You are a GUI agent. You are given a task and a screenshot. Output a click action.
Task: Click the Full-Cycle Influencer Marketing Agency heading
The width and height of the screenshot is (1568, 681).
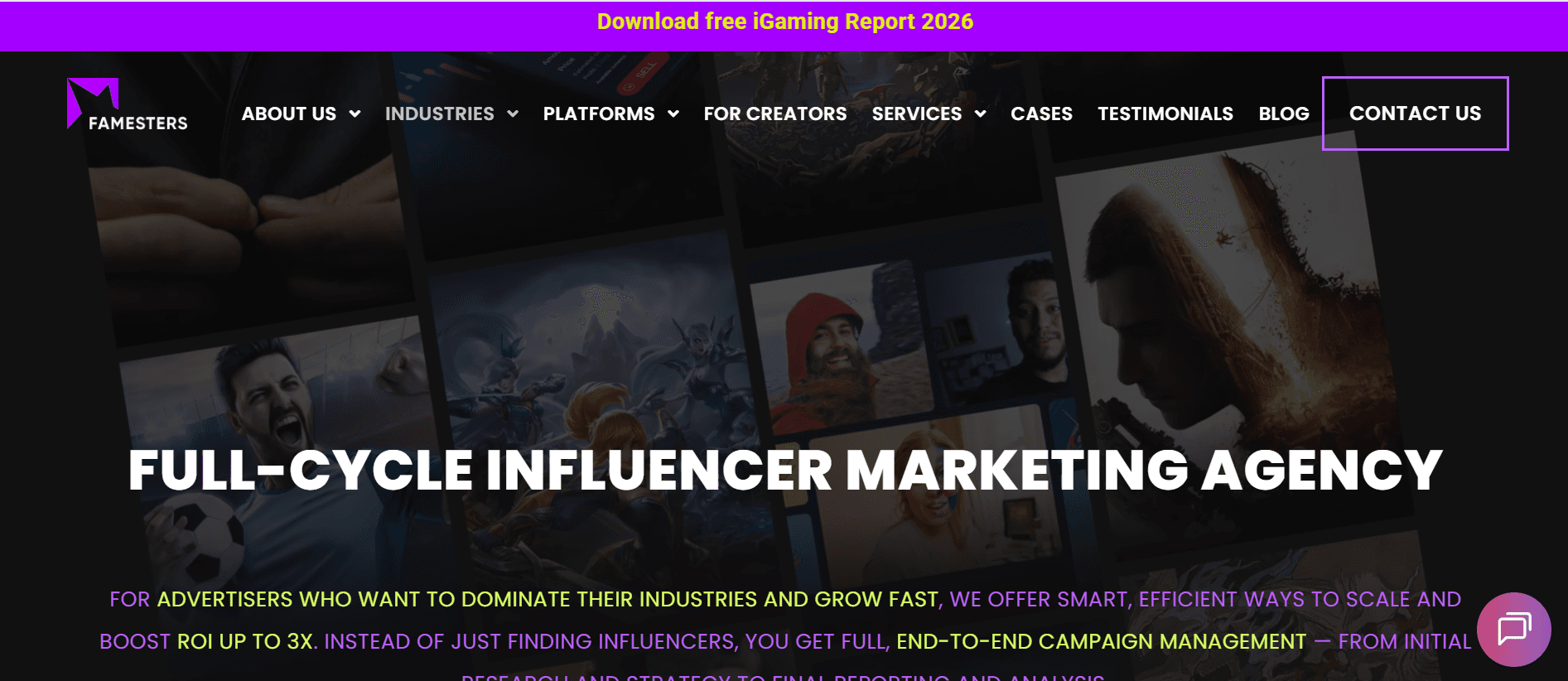785,470
